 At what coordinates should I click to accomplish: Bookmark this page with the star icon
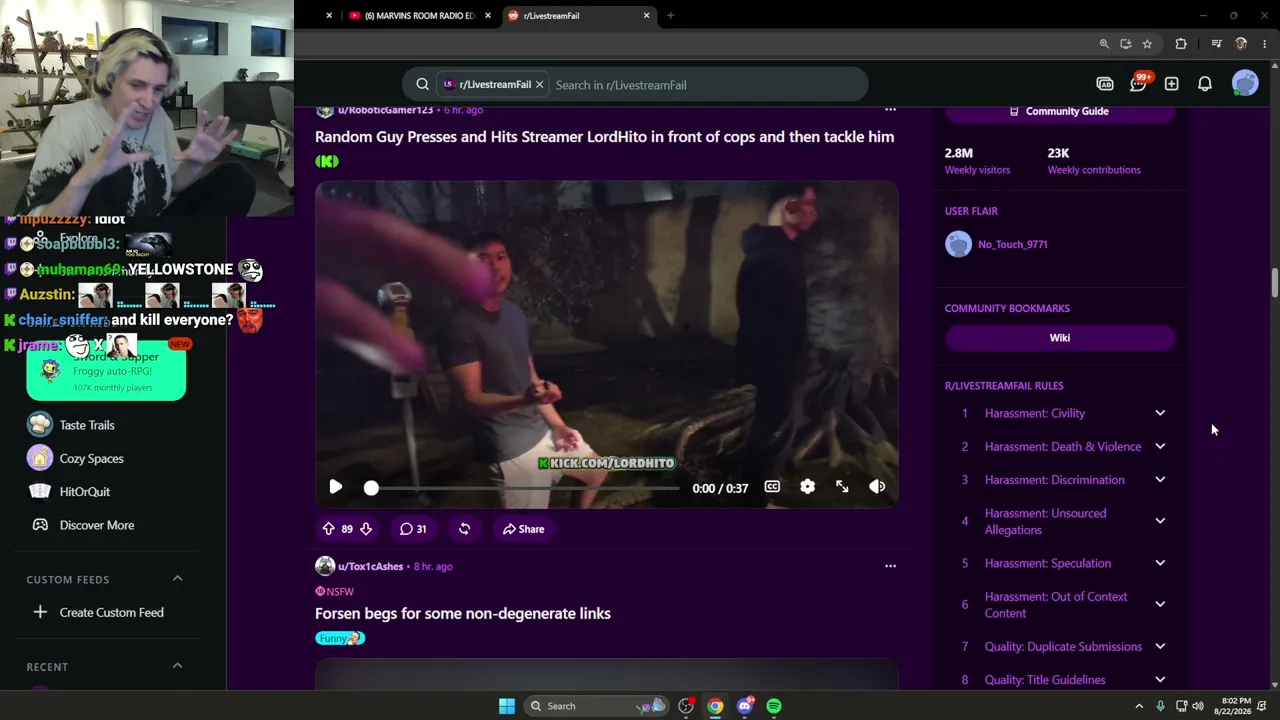1147,44
